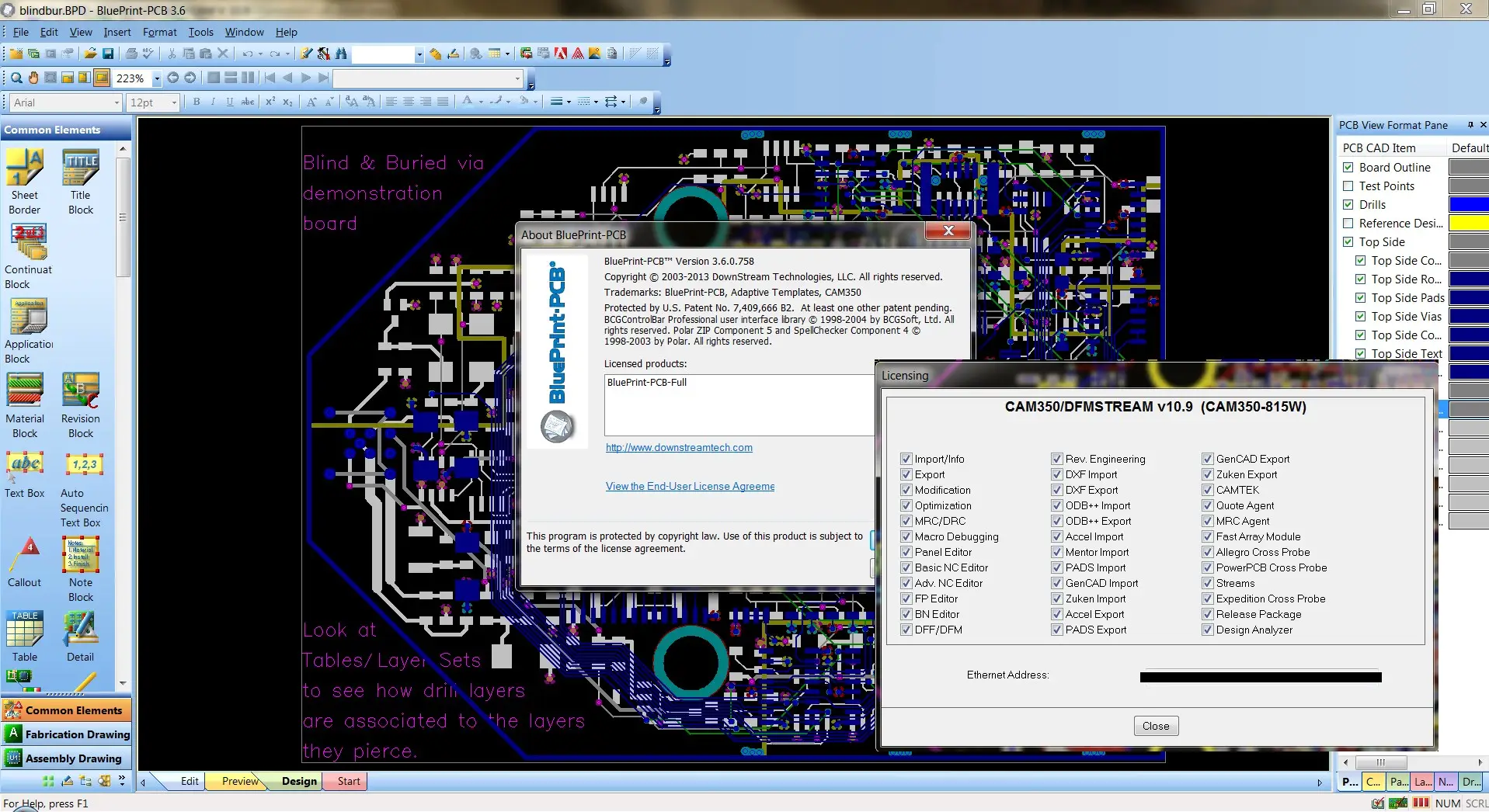
Task: Select the Auto Sequencing Text Box element
Action: click(84, 489)
